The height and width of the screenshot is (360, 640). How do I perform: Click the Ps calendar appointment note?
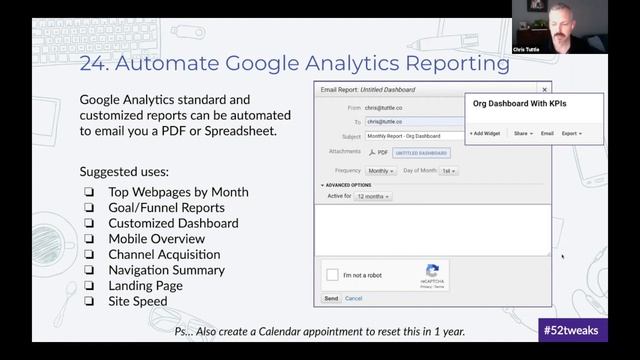coord(320,331)
